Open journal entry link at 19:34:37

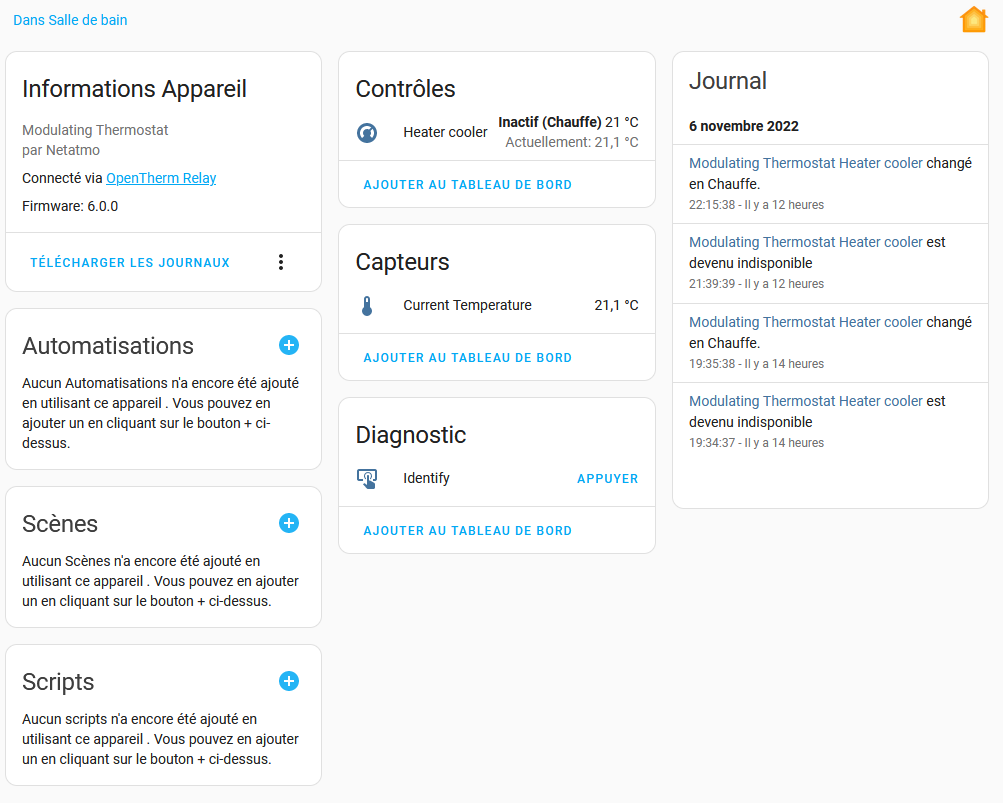[x=805, y=401]
